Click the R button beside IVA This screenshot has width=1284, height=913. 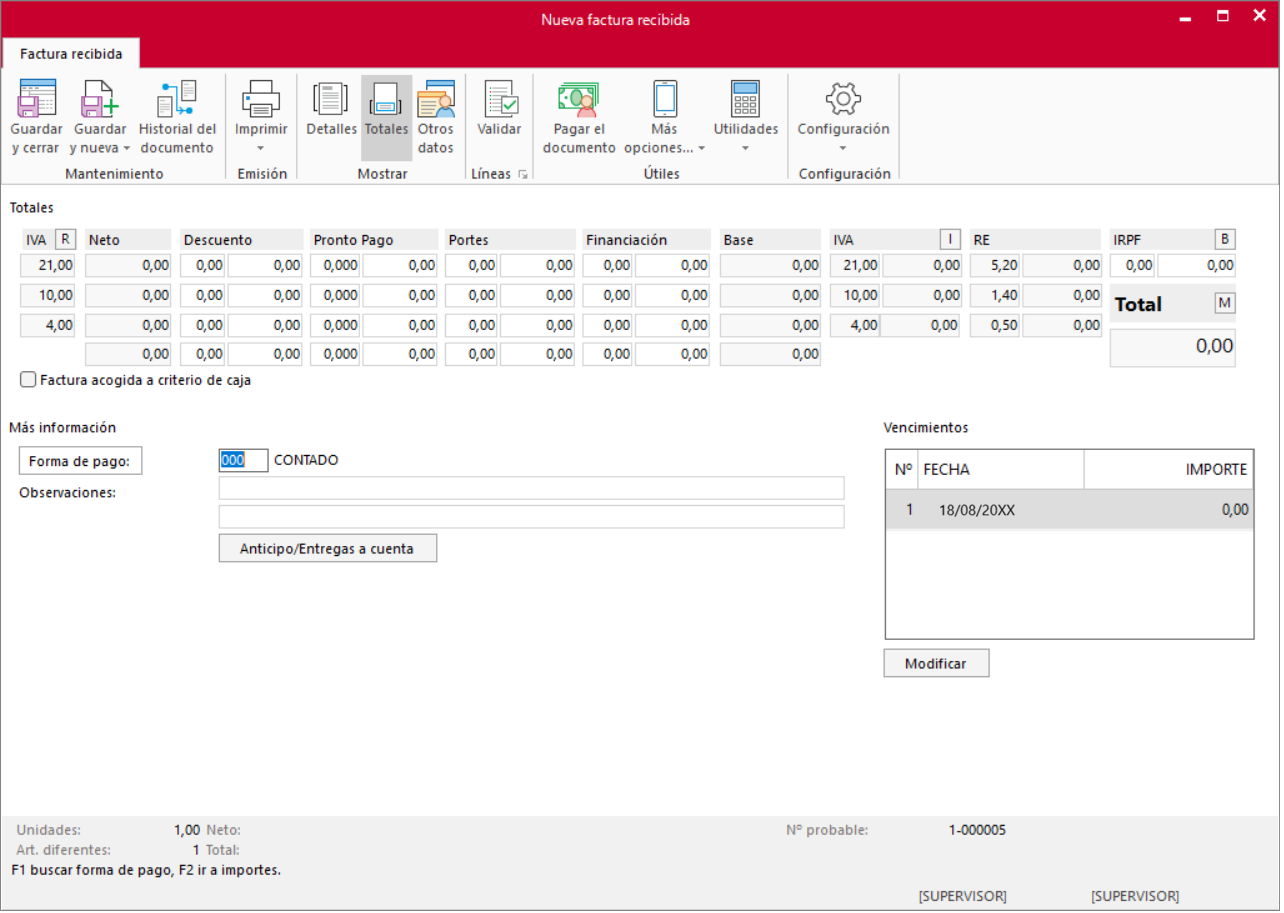pyautogui.click(x=65, y=239)
